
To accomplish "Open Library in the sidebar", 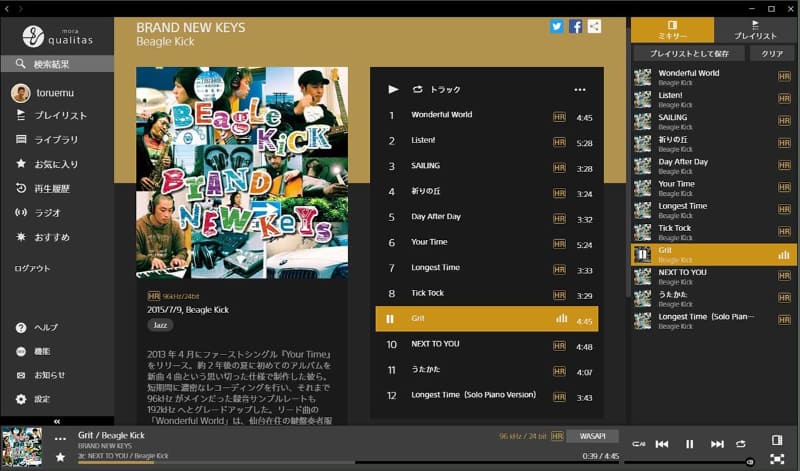I will [47, 139].
